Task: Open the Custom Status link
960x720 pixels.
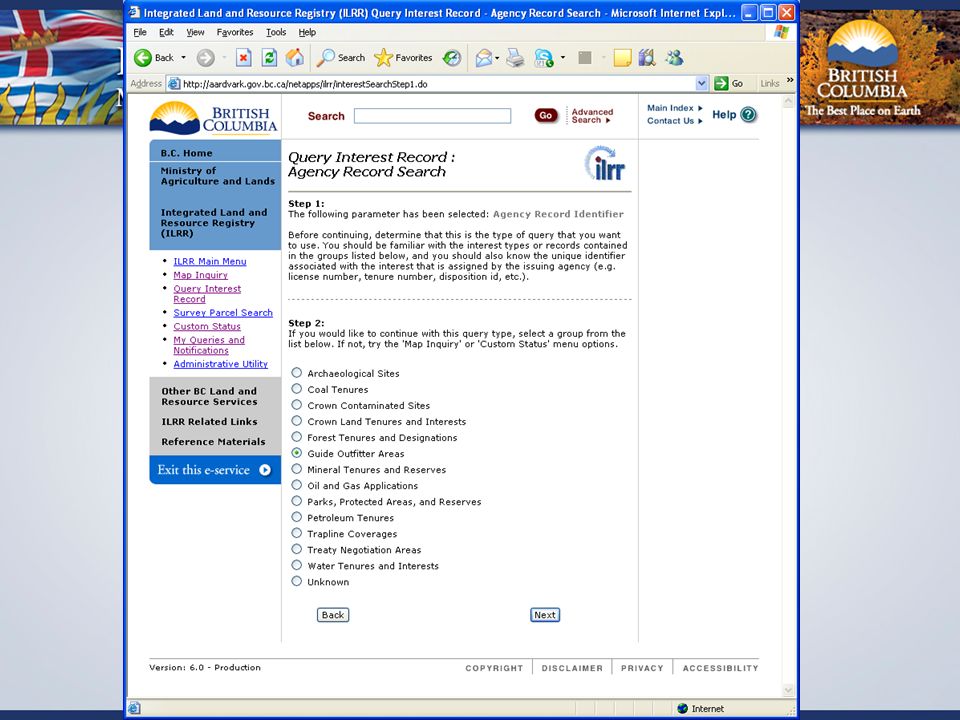Action: pos(207,326)
